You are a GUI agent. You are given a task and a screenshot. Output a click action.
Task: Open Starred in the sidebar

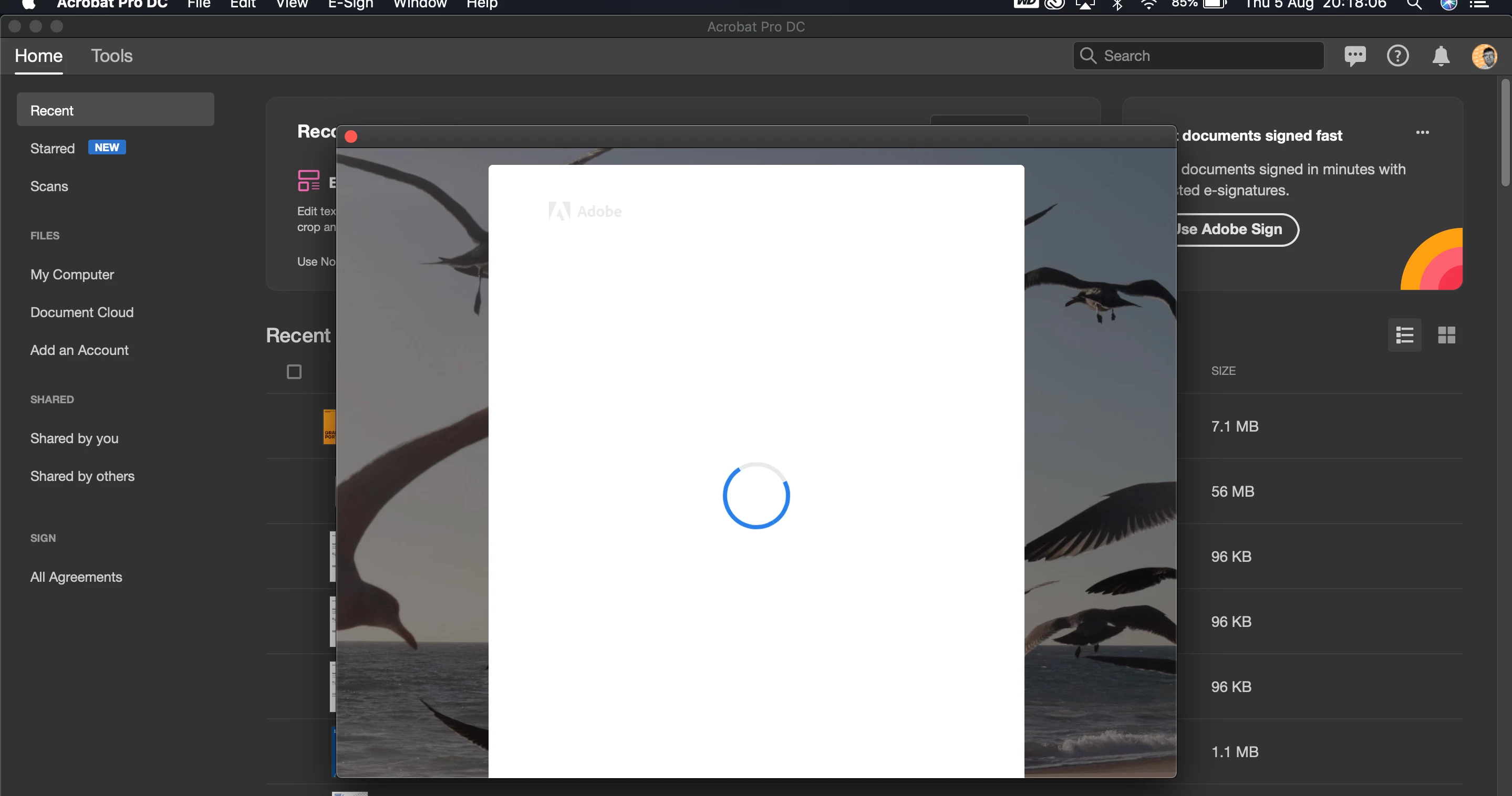click(x=53, y=149)
